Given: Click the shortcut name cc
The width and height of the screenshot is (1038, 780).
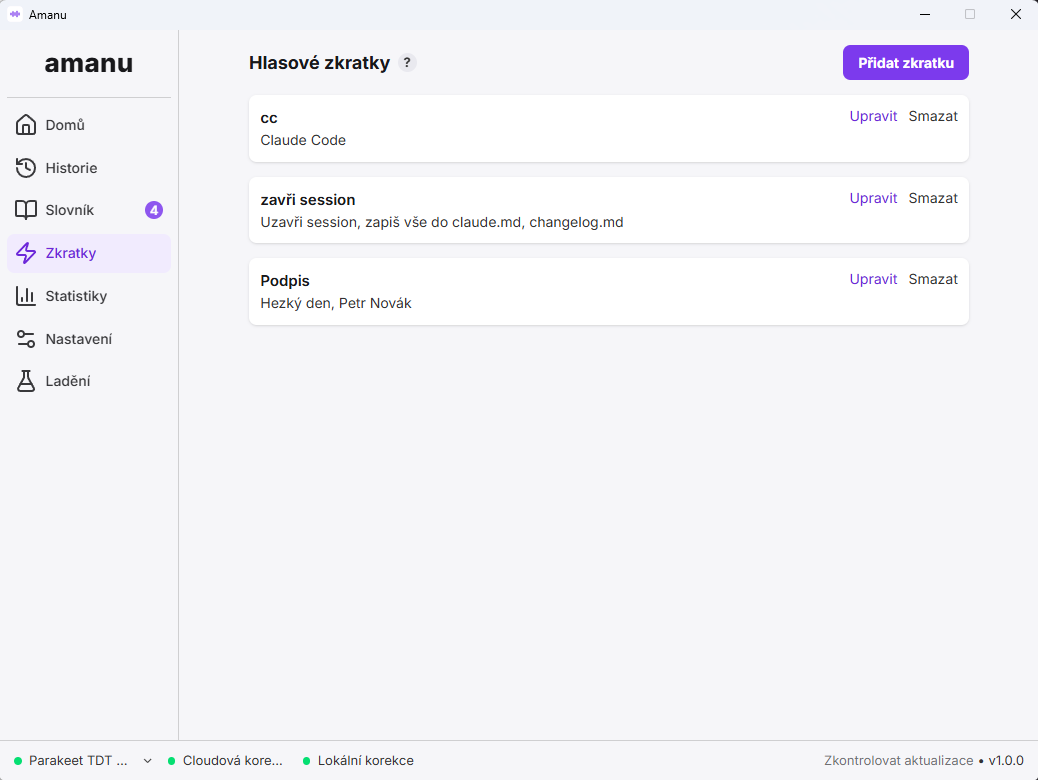Looking at the screenshot, I should click(269, 118).
